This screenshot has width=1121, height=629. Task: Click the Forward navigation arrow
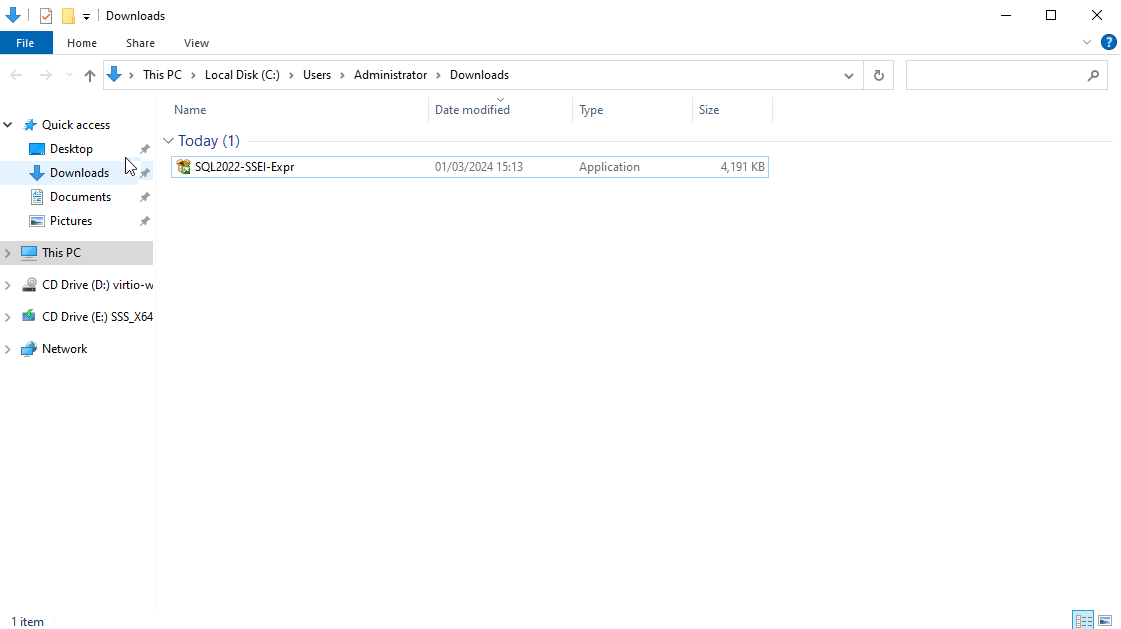(45, 75)
